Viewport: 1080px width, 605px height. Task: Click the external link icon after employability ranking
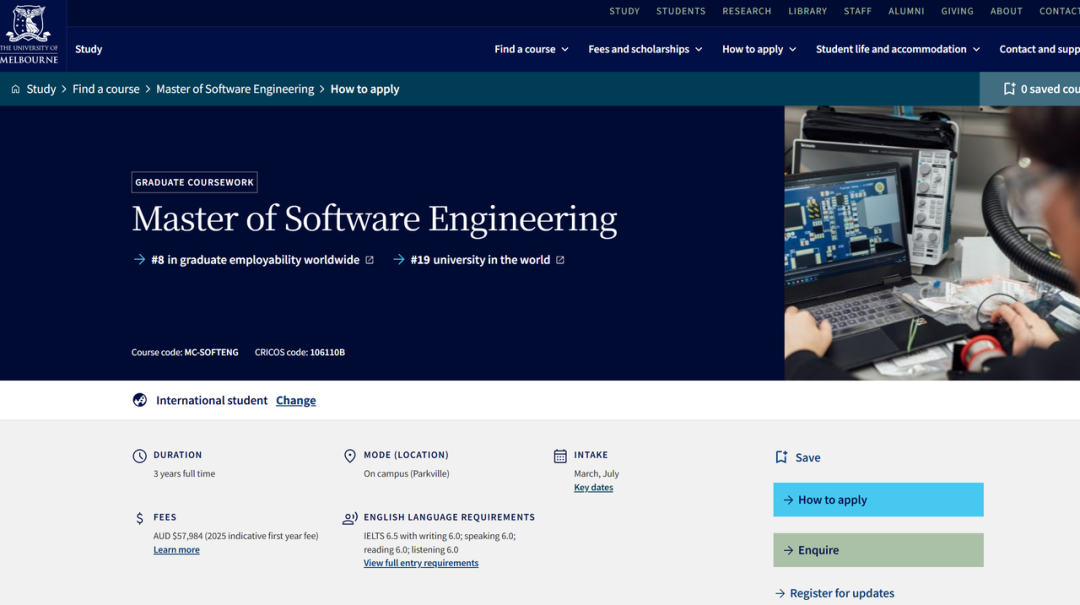click(369, 260)
